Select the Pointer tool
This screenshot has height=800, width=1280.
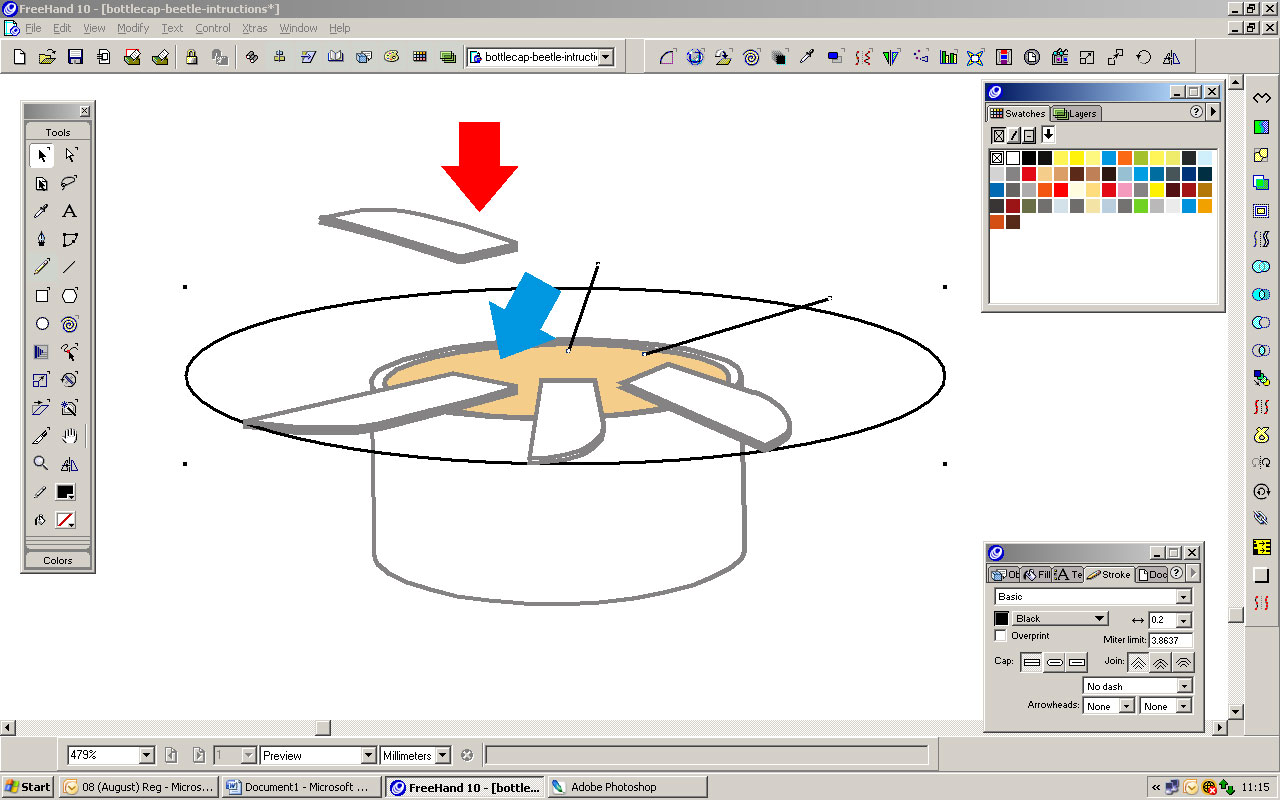(41, 155)
